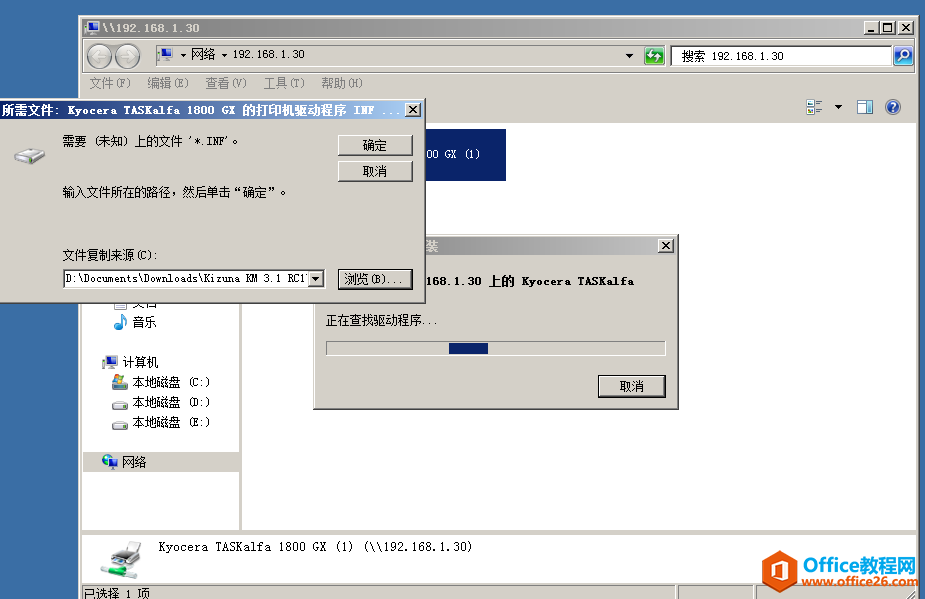Click the 已选择 1 项 status bar text

pos(117,593)
